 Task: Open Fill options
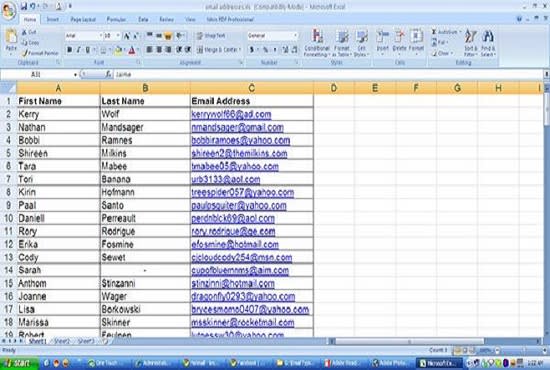[440, 43]
